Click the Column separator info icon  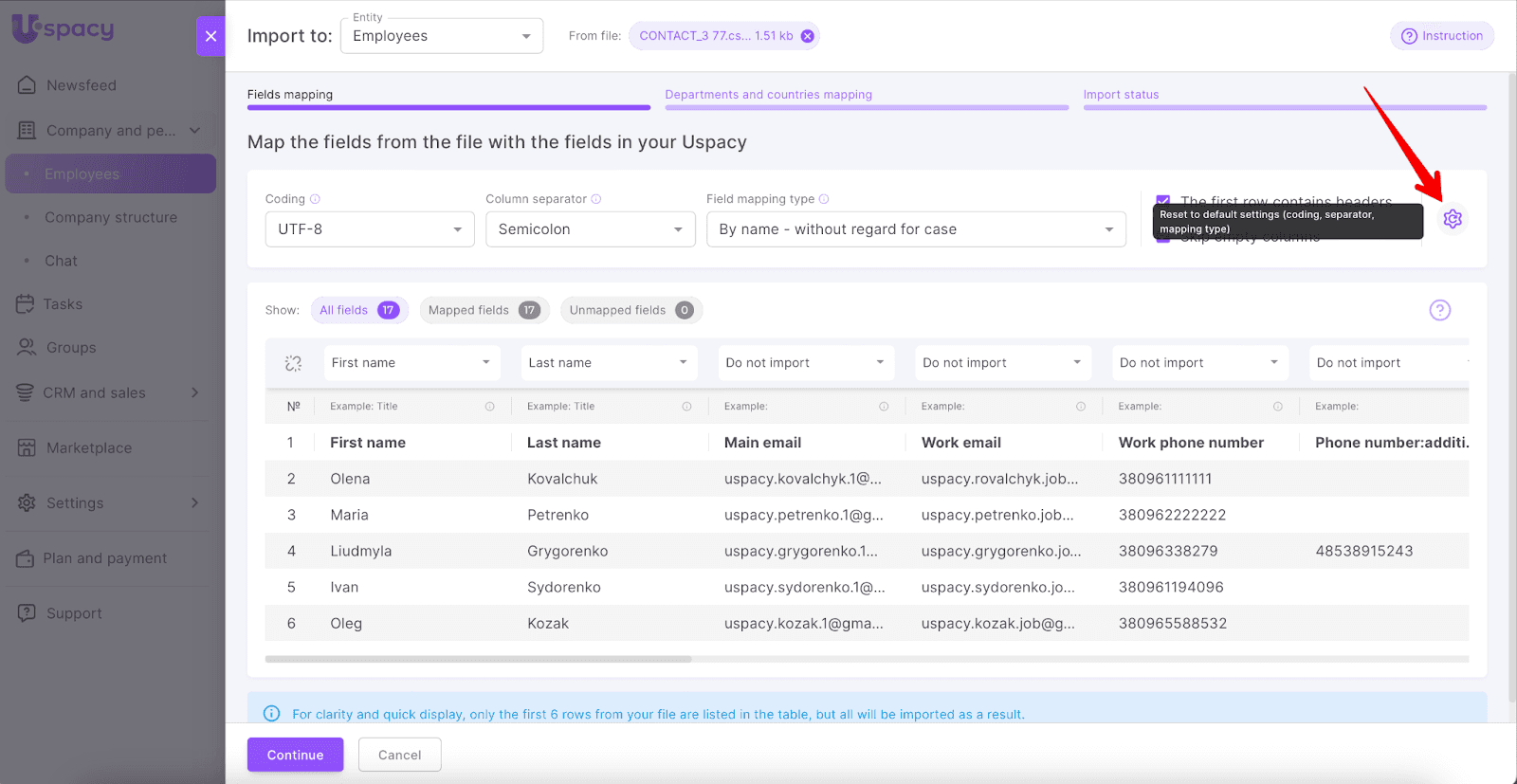596,199
